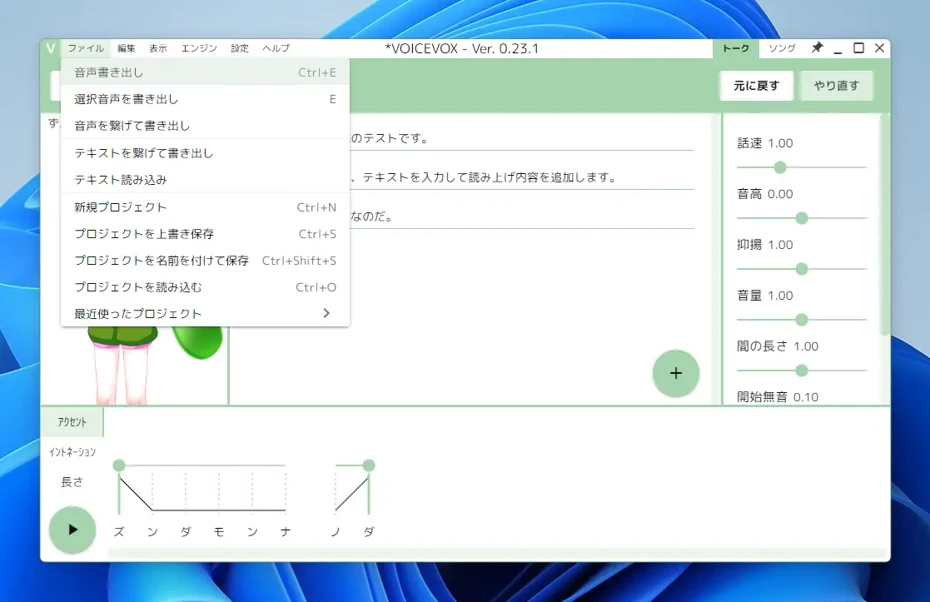Choose プロジェクトを名前を付けて保存 entry
Screen dimensions: 930x602
pos(205,260)
